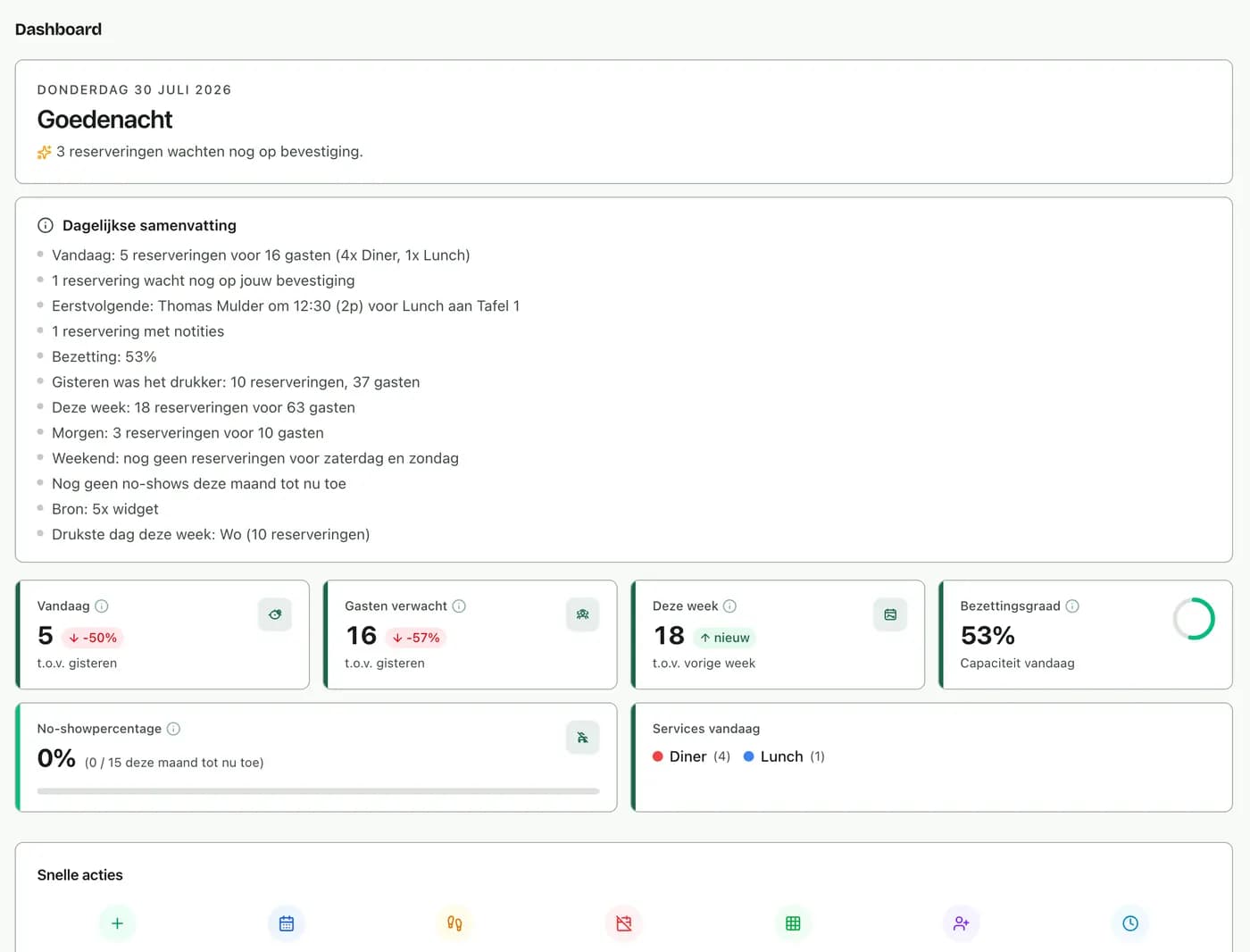Click the green plus quick action icon
The height and width of the screenshot is (952, 1250).
[x=117, y=923]
